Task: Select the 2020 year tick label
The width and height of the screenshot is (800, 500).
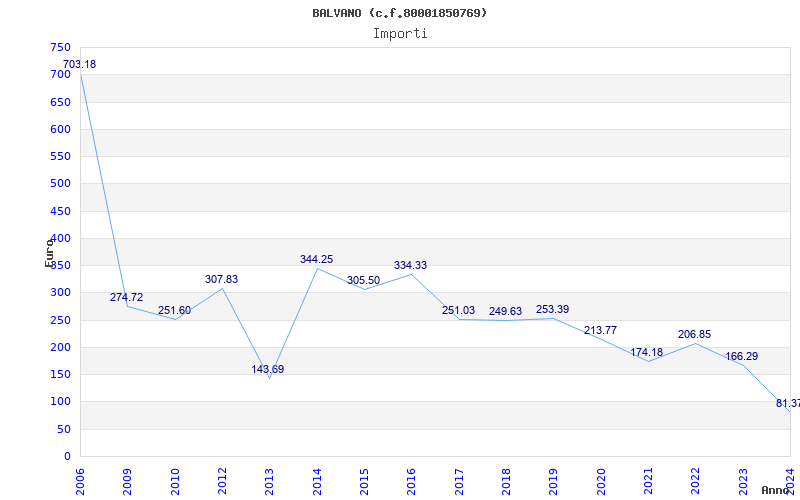Action: click(601, 482)
